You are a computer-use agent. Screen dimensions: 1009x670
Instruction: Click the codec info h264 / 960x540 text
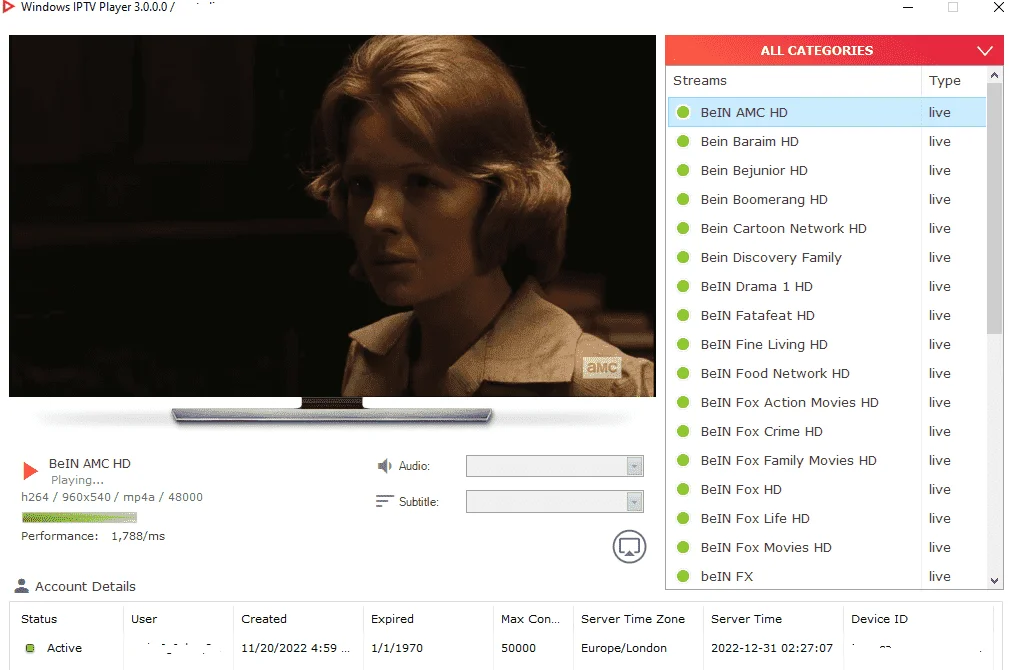point(111,497)
